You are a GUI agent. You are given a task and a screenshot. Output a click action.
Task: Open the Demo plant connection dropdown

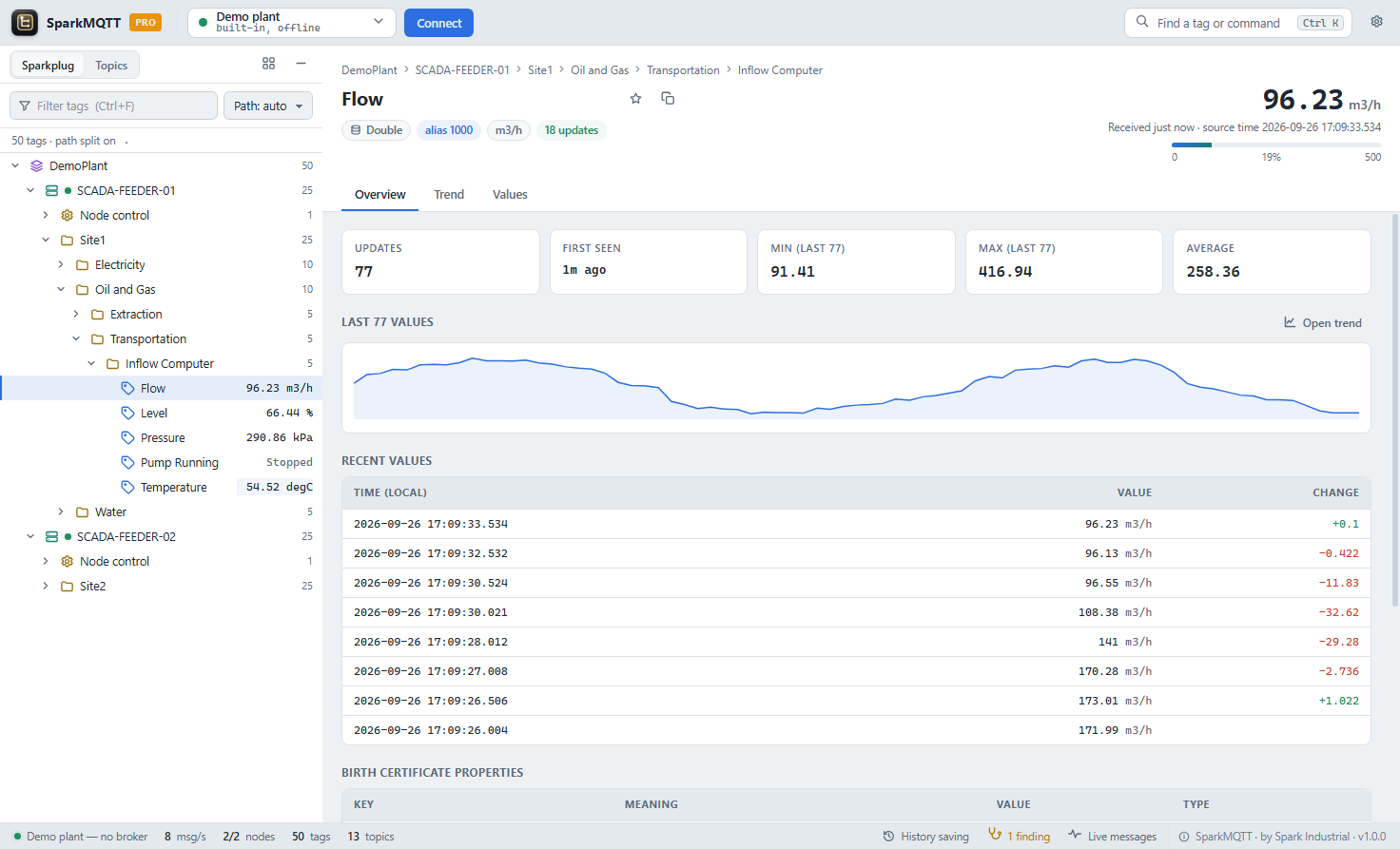(x=291, y=23)
